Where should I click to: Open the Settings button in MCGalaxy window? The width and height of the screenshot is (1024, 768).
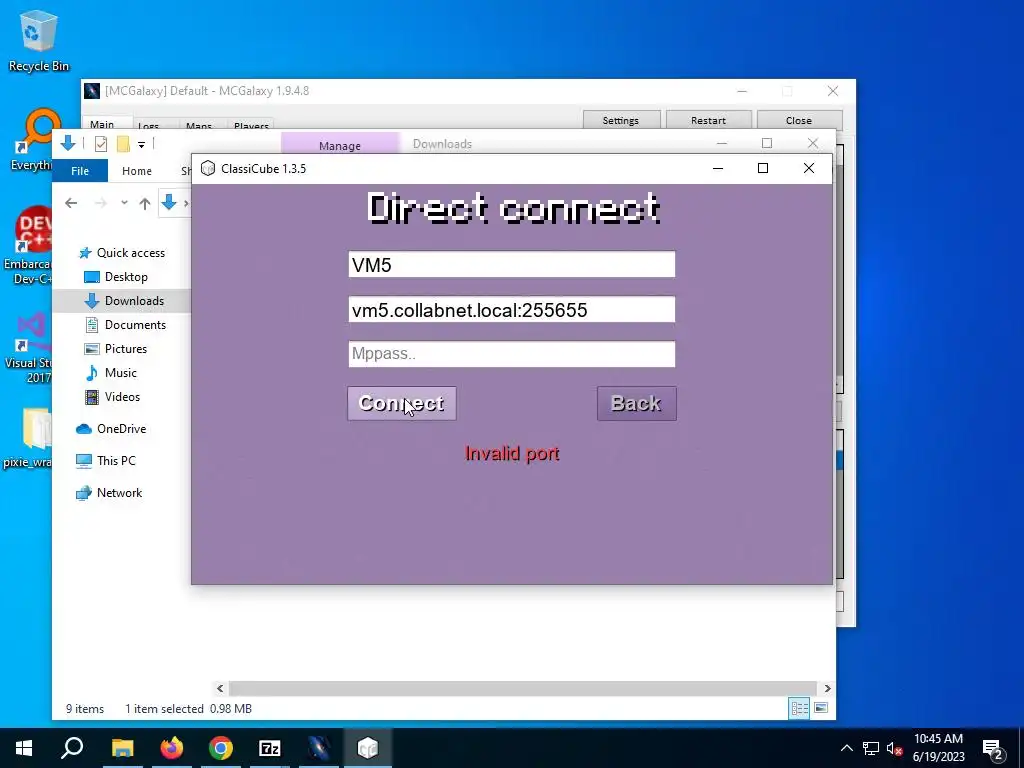pyautogui.click(x=620, y=120)
